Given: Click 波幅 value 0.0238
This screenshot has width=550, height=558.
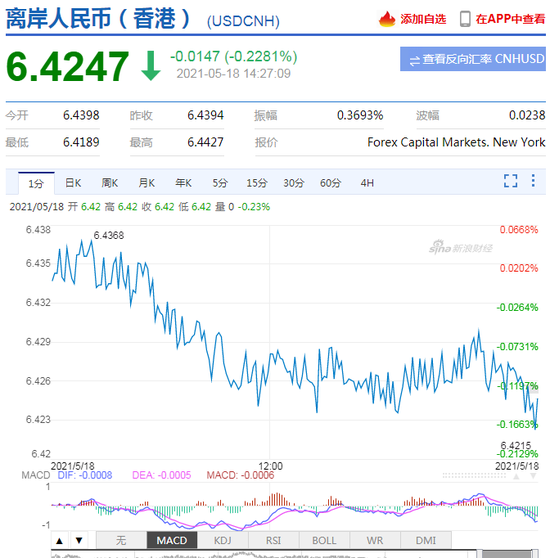Looking at the screenshot, I should tap(527, 115).
